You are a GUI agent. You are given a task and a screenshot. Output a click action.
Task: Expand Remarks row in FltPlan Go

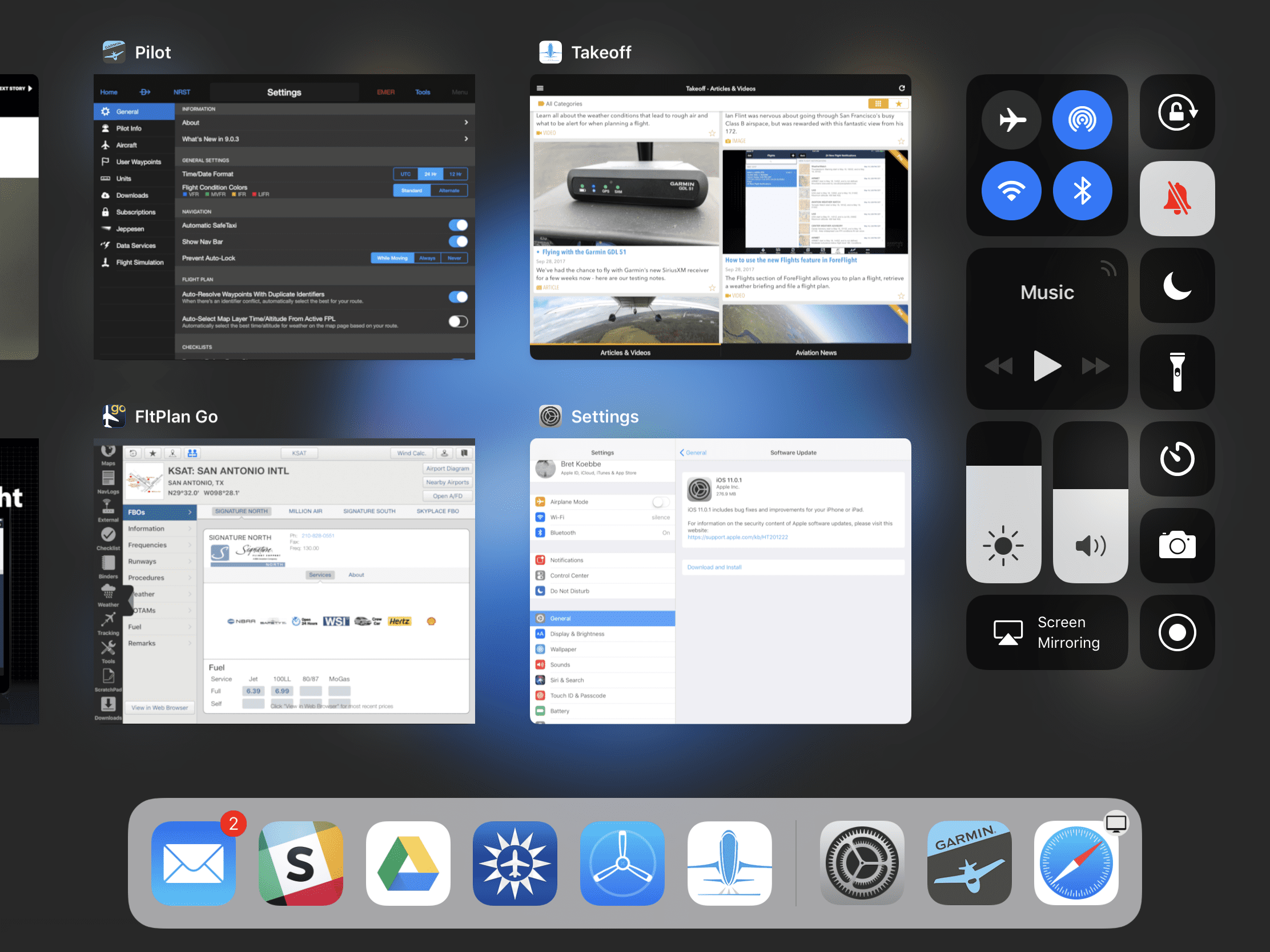tap(160, 643)
